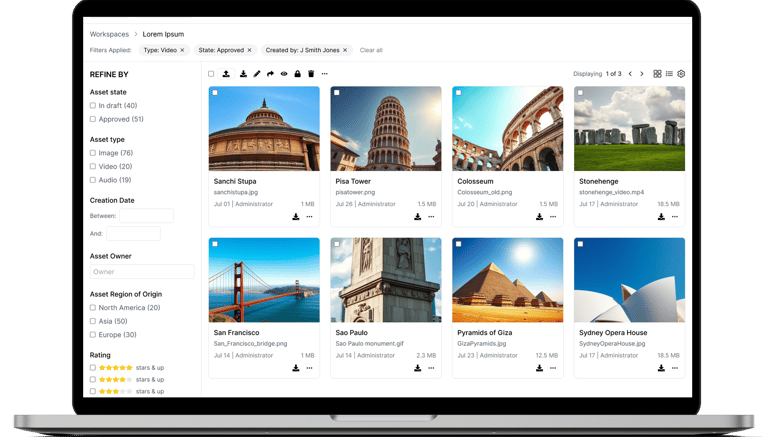Remove the State: Approved filter
768x437 pixels.
tap(249, 50)
